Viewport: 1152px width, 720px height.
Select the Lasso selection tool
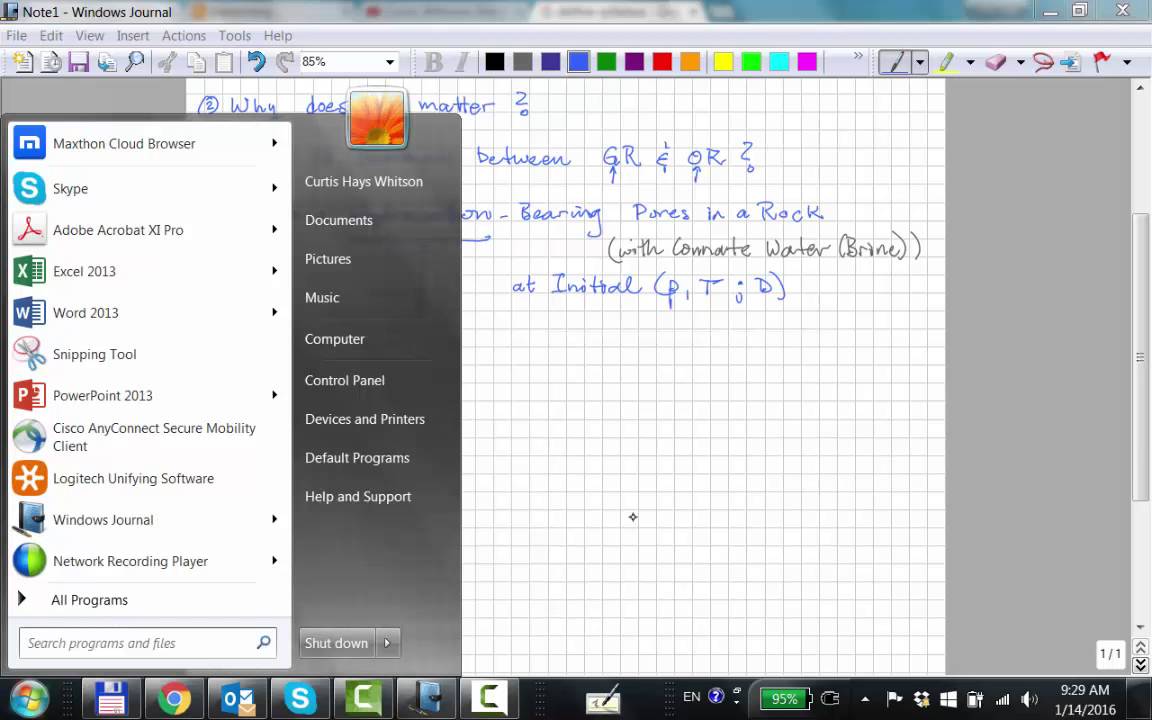1043,62
